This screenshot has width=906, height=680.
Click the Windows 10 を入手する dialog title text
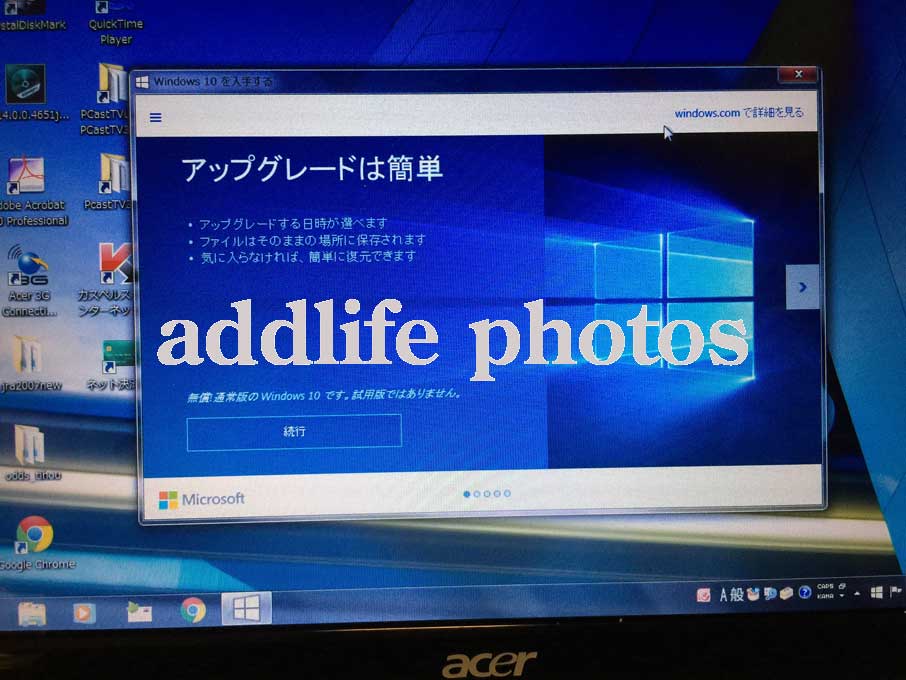[213, 81]
